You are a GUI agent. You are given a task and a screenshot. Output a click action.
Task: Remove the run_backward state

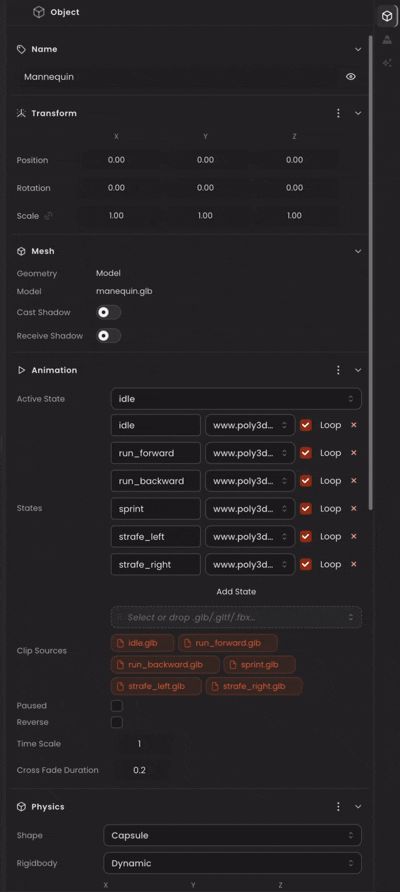(353, 481)
